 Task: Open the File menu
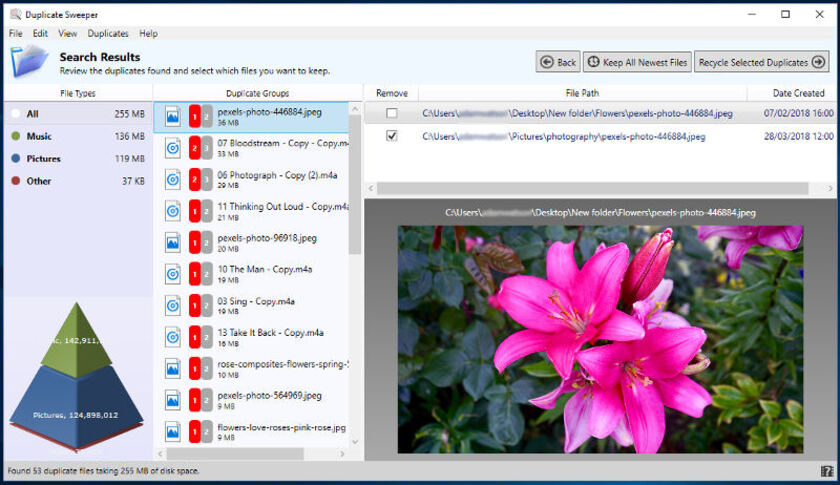[x=16, y=33]
